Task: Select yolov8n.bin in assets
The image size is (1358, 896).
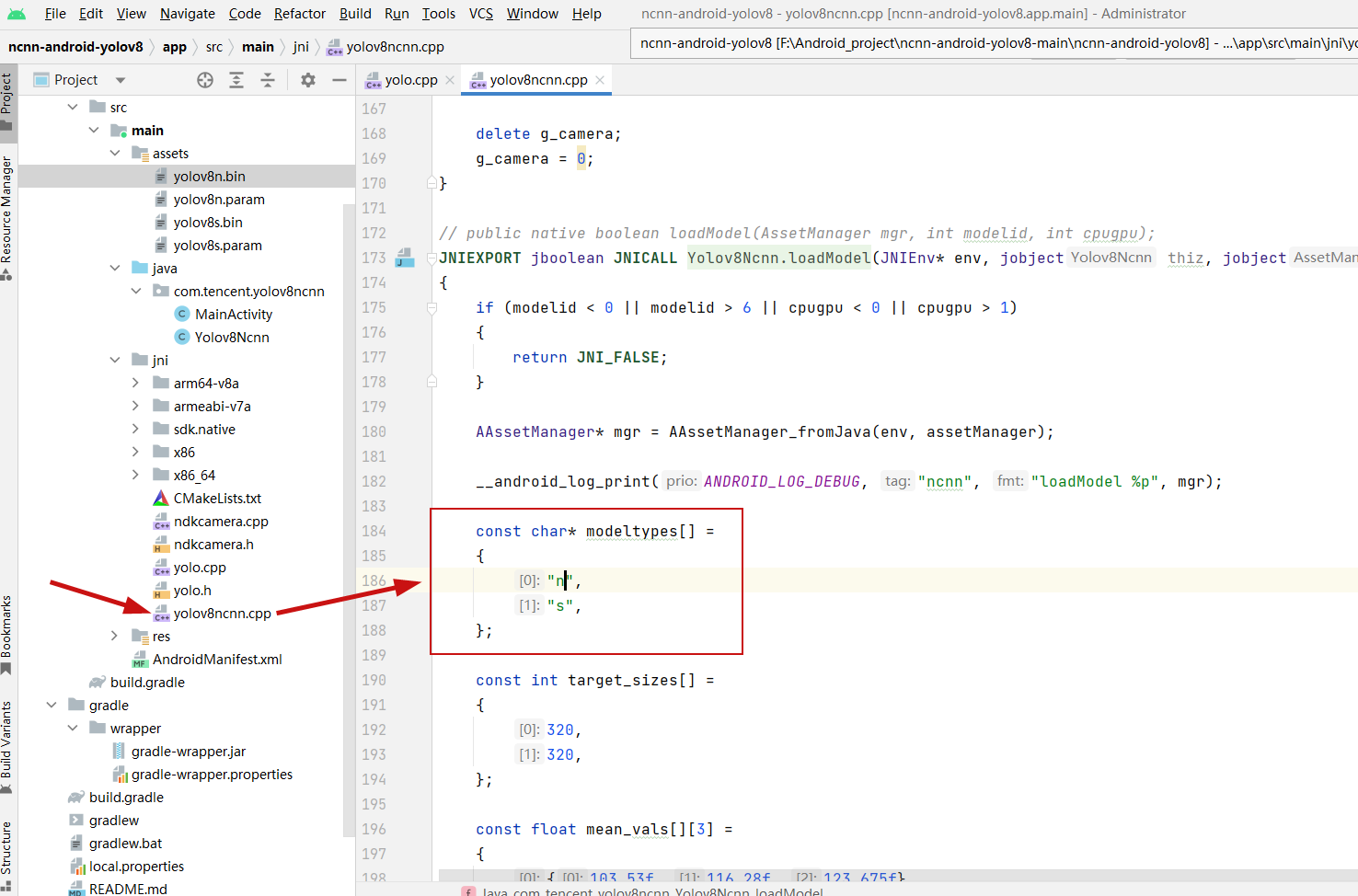Action: point(209,177)
